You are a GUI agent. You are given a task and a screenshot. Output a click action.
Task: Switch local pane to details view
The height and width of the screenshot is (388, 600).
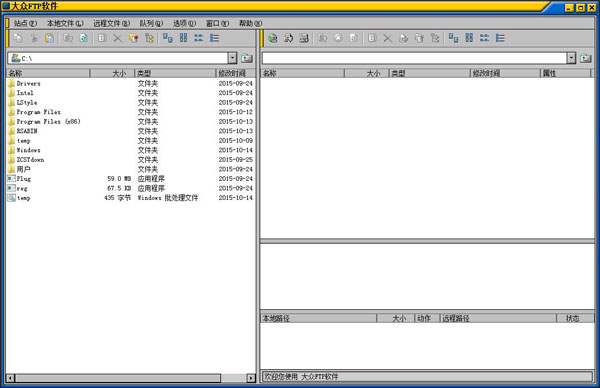click(214, 38)
